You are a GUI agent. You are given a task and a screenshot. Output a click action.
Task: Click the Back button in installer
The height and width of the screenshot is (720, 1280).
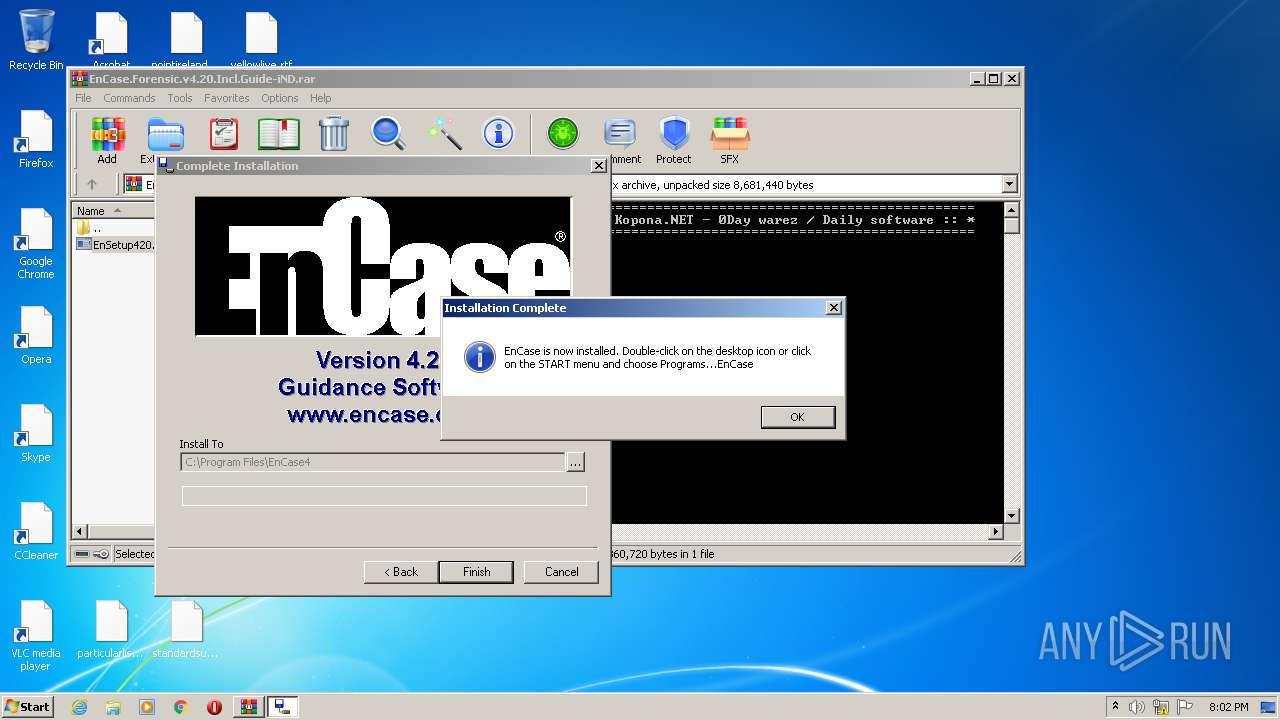click(x=400, y=572)
